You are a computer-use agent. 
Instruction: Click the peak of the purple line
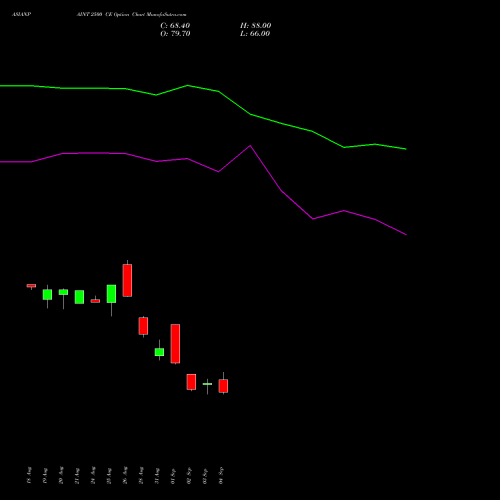[250, 146]
